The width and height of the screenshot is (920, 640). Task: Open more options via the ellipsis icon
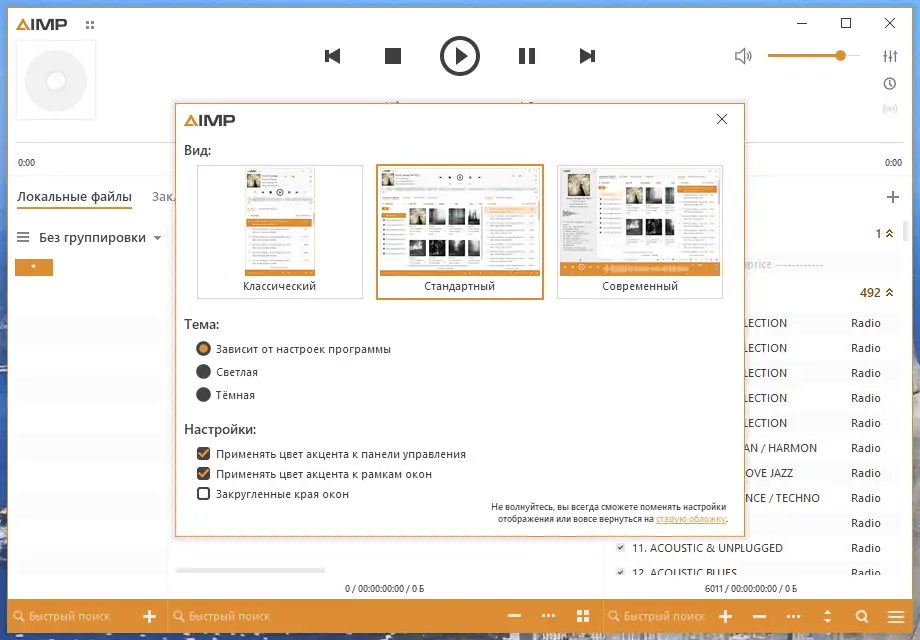click(793, 616)
